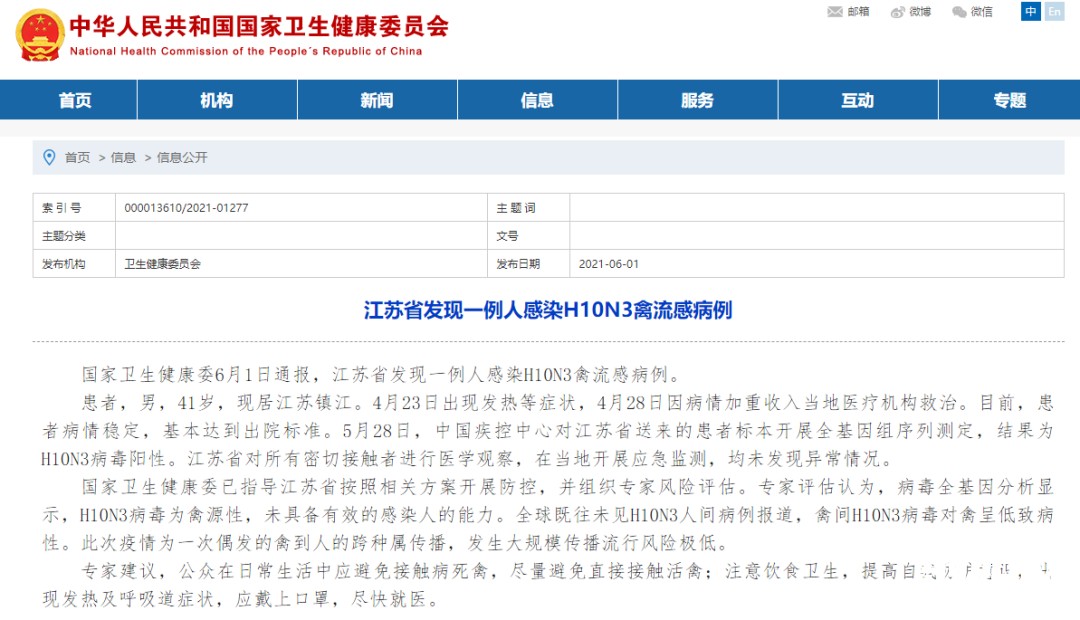This screenshot has width=1080, height=620.
Task: Open the 新闻 navigation tab
Action: pos(377,100)
